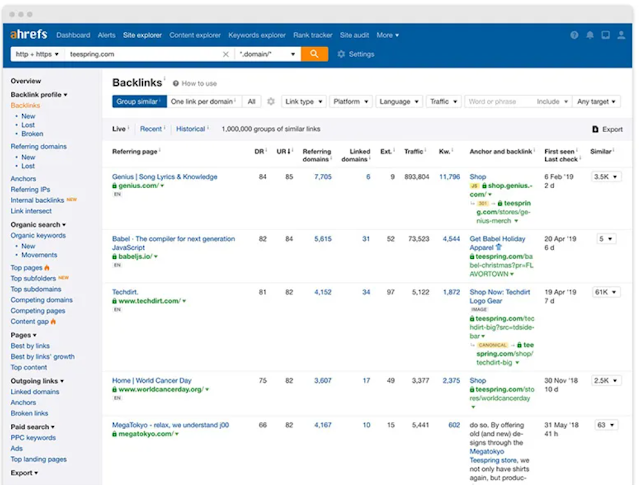The image size is (639, 496).
Task: Open the *.domain/* mode dropdown
Action: pyautogui.click(x=267, y=54)
